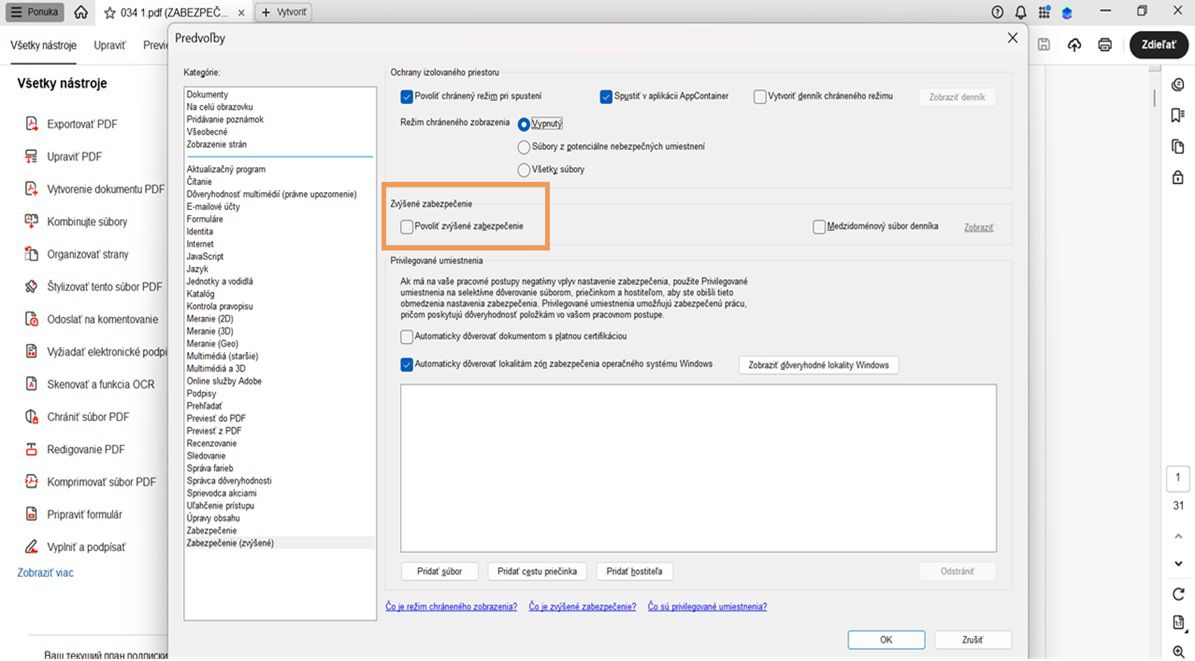Viewport: 1195px width, 661px height.
Task: Enable Povoliť zvýšené zabezpečenie checkbox
Action: 407,226
